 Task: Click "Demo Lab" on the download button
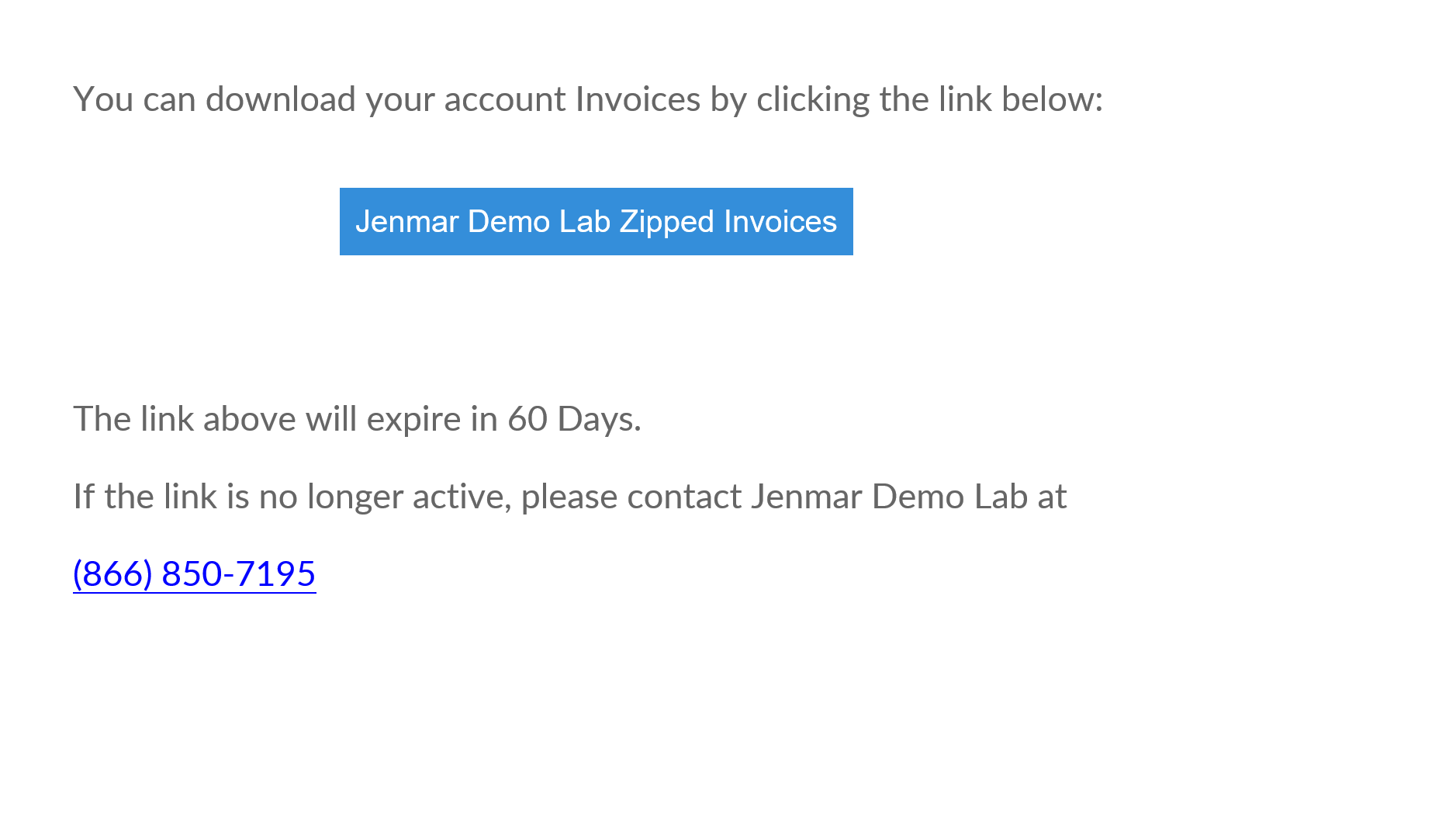[x=539, y=222]
